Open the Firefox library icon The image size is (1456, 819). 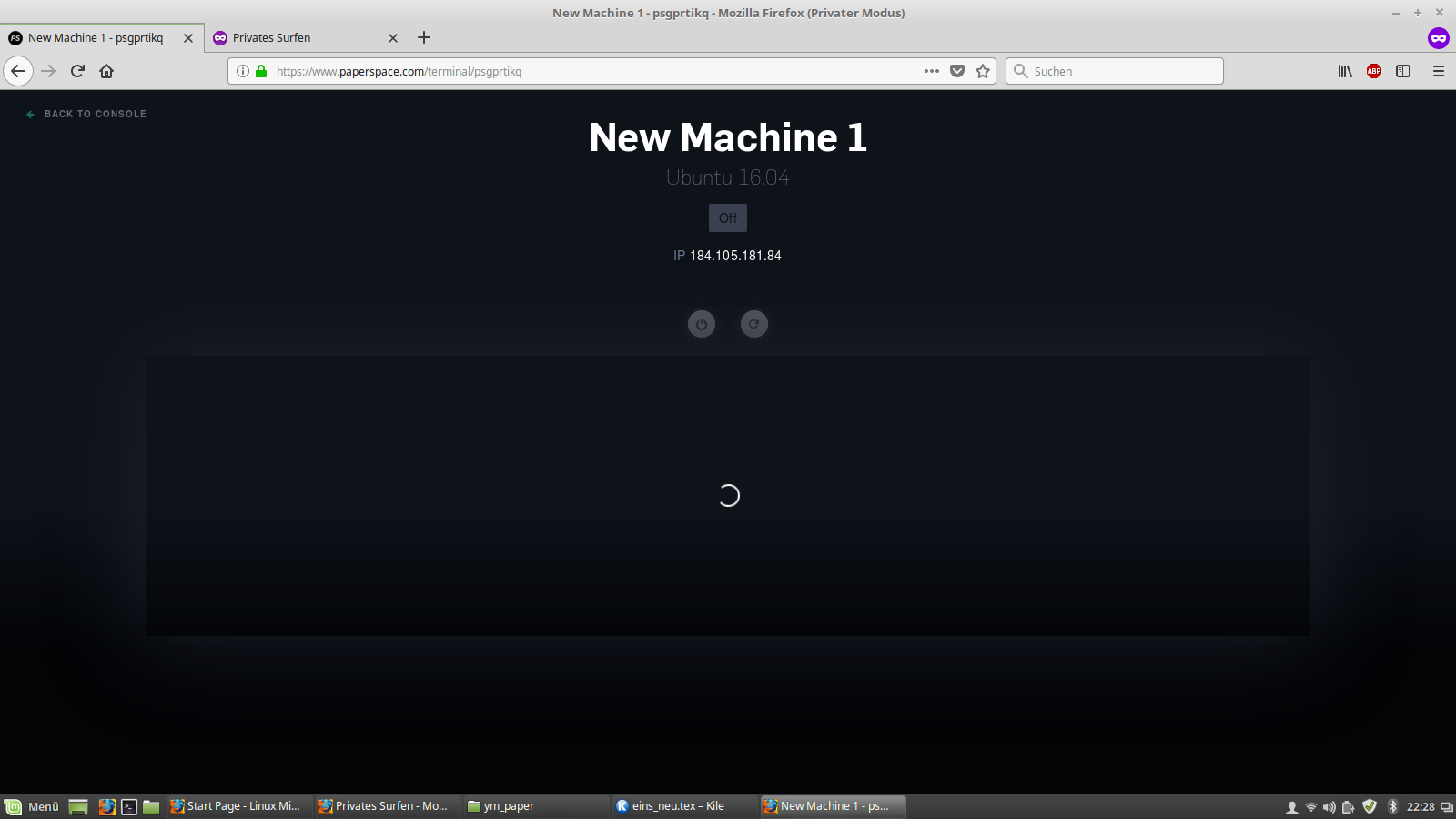point(1345,71)
